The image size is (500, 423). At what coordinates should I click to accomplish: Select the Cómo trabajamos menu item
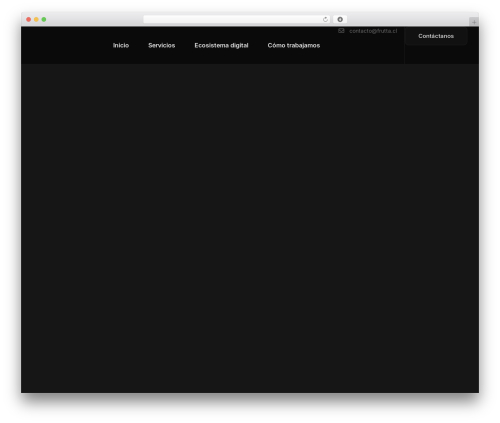click(x=294, y=45)
